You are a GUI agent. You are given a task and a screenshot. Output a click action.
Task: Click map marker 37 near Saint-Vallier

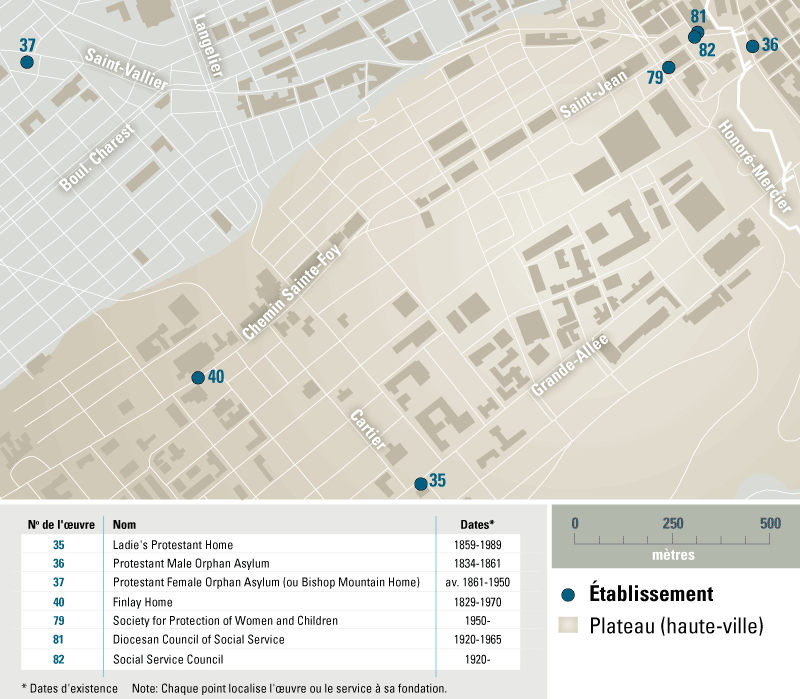coord(27,62)
